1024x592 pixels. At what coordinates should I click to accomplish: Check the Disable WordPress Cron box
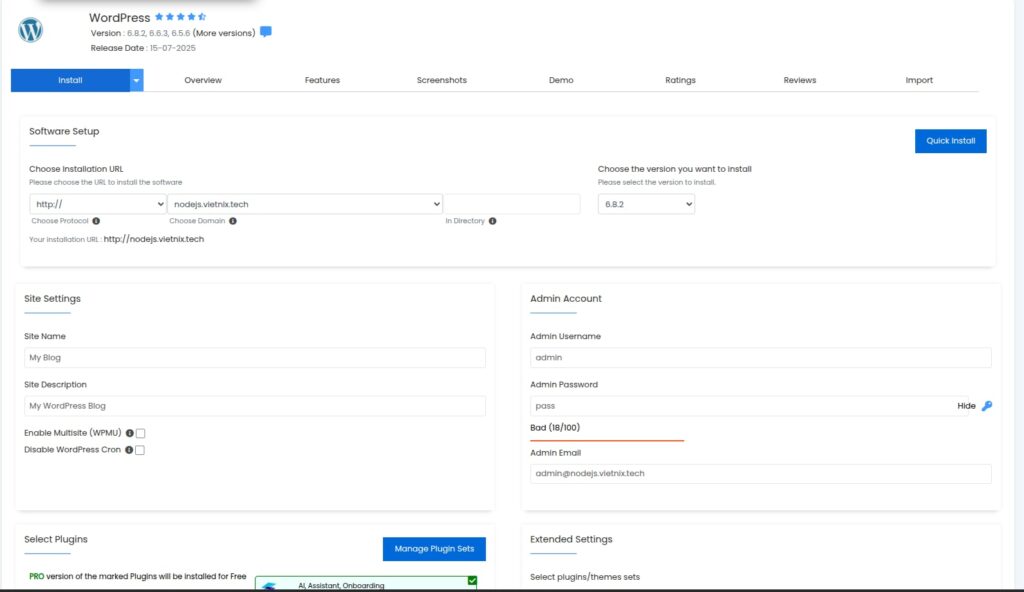point(141,450)
